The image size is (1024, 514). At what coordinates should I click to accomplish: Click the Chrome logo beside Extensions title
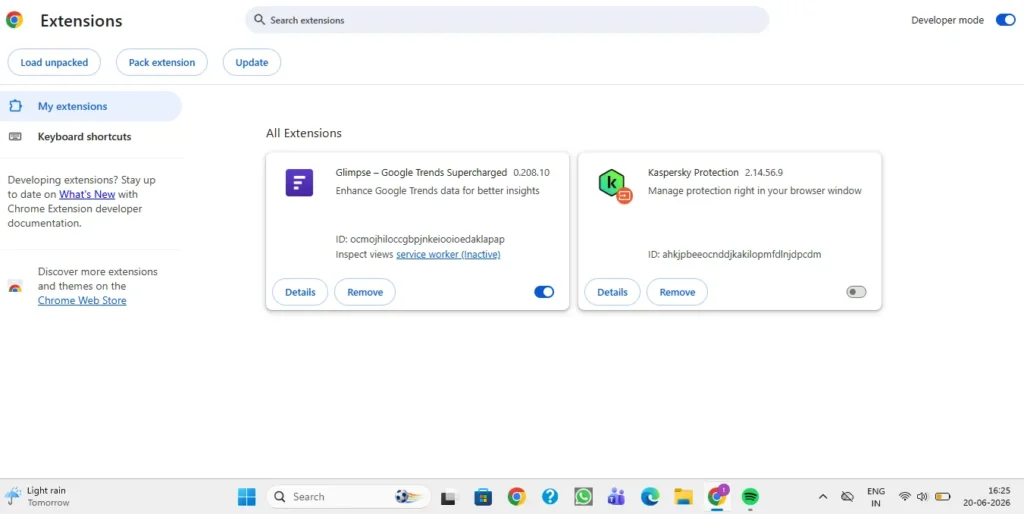pos(14,20)
